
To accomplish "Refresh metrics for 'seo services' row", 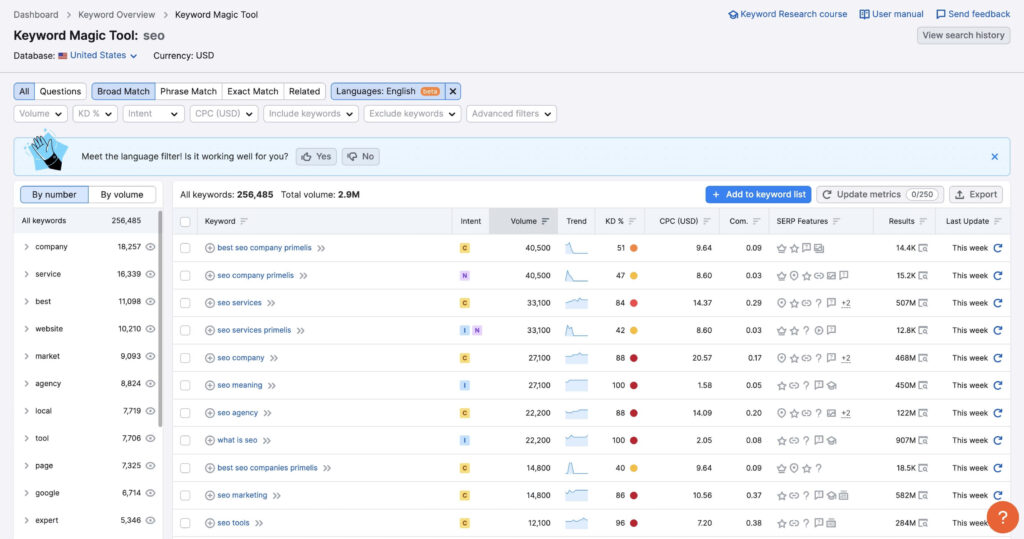I will (997, 303).
